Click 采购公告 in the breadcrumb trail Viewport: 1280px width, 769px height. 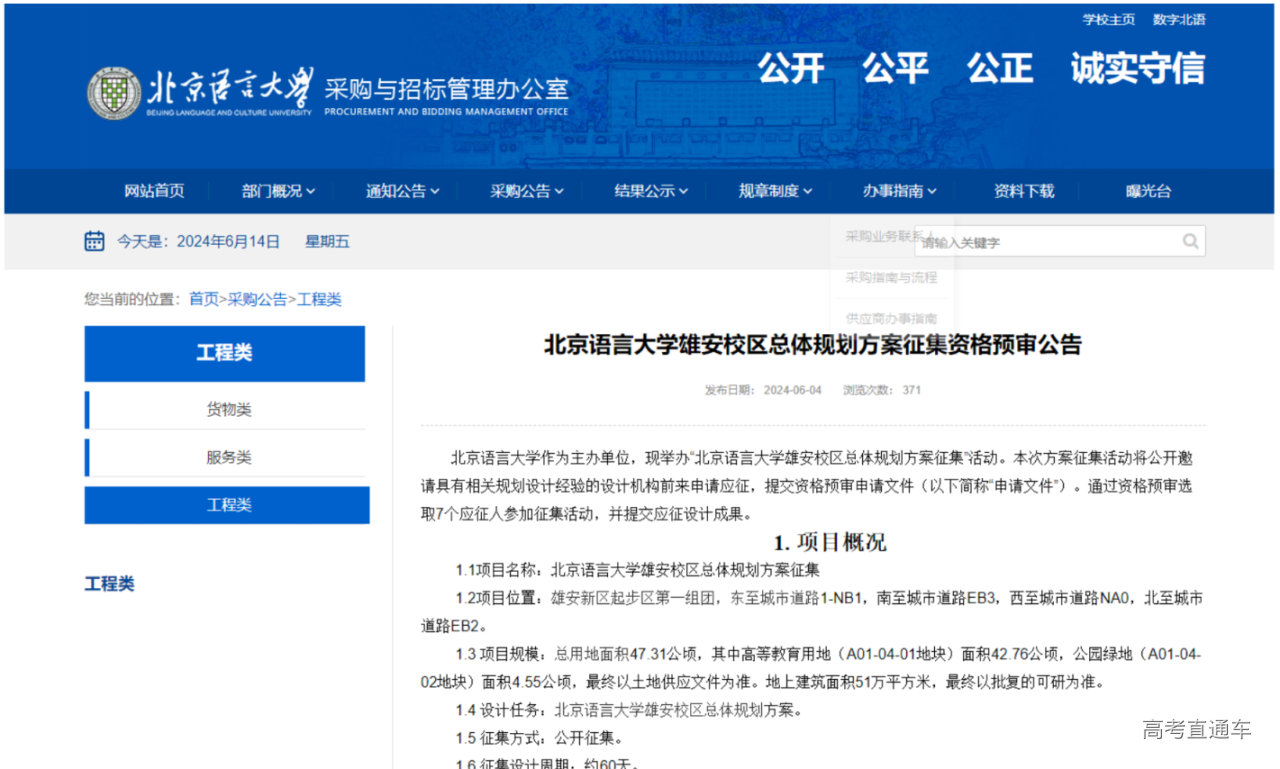tap(257, 299)
